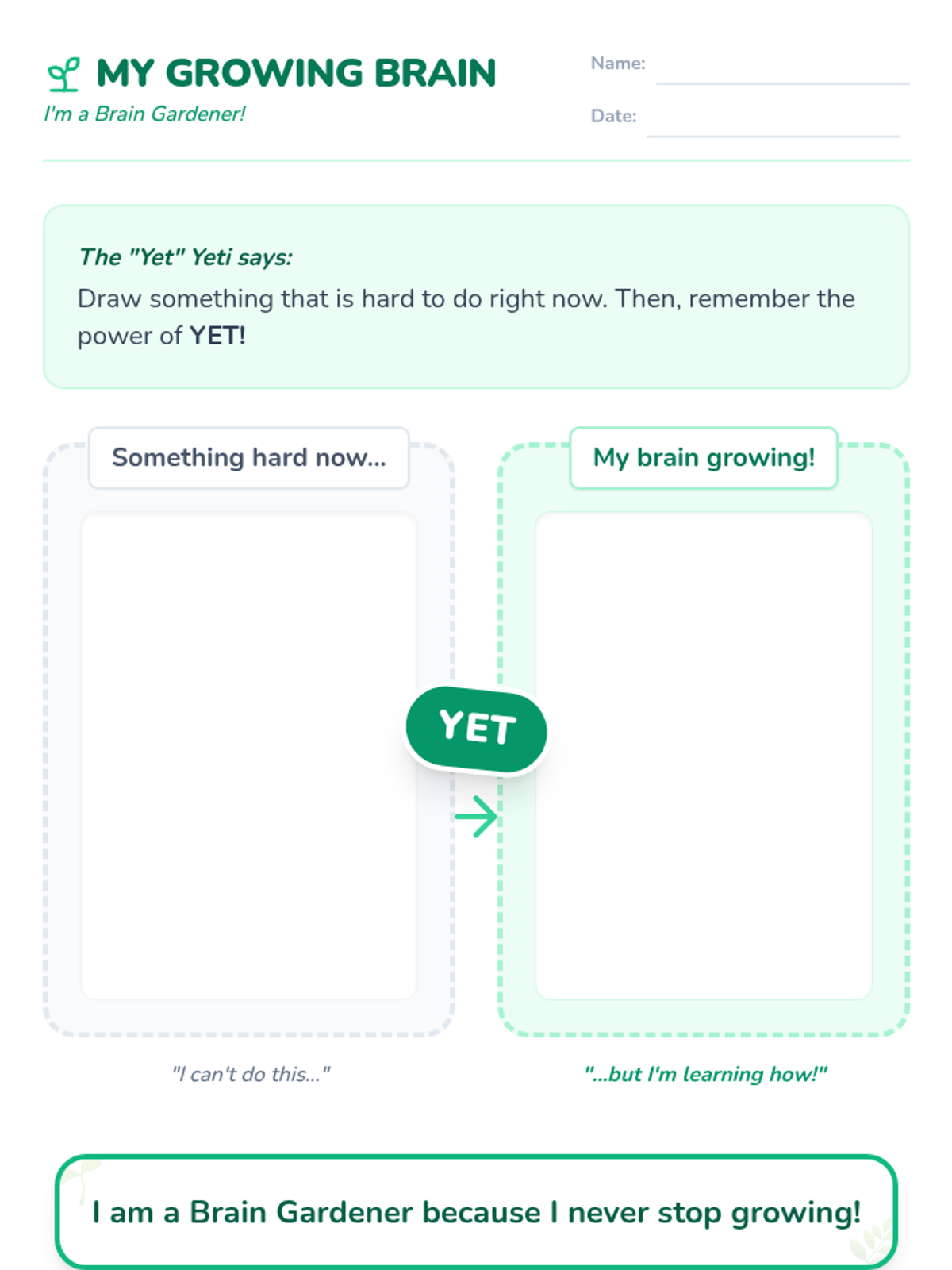952x1270 pixels.
Task: Click the Yet Yeti says heading
Action: point(186,257)
